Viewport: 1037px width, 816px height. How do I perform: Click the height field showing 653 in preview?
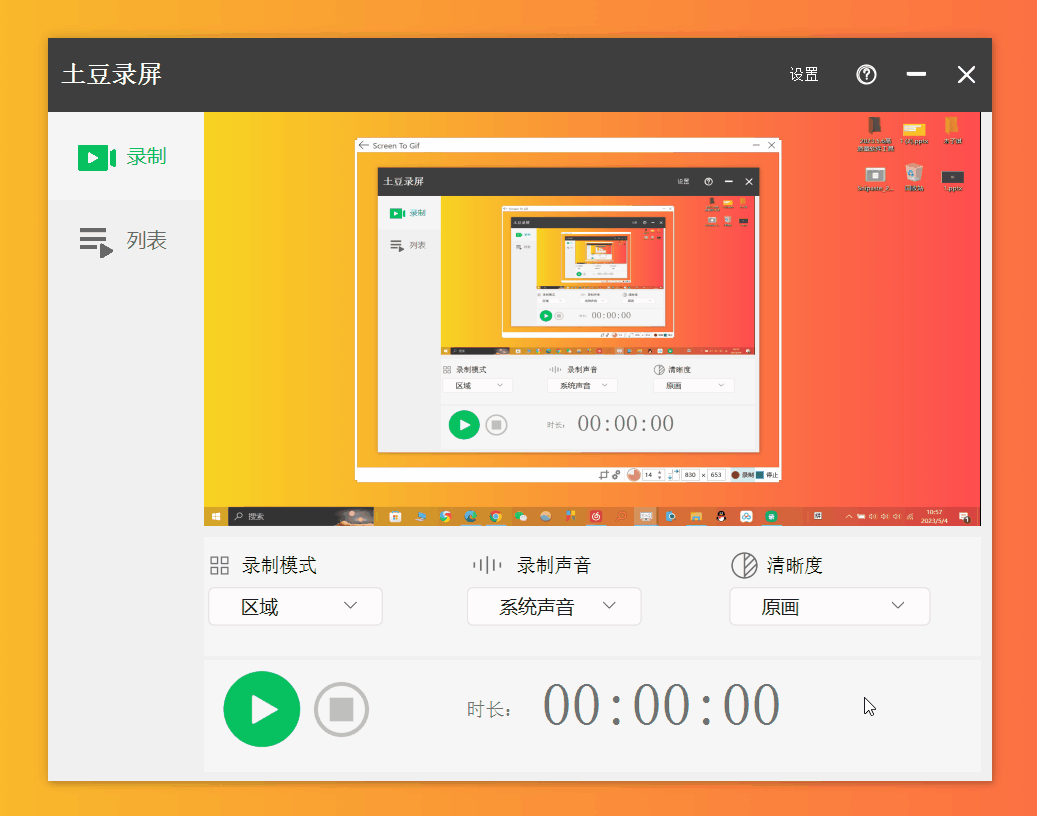pyautogui.click(x=716, y=475)
